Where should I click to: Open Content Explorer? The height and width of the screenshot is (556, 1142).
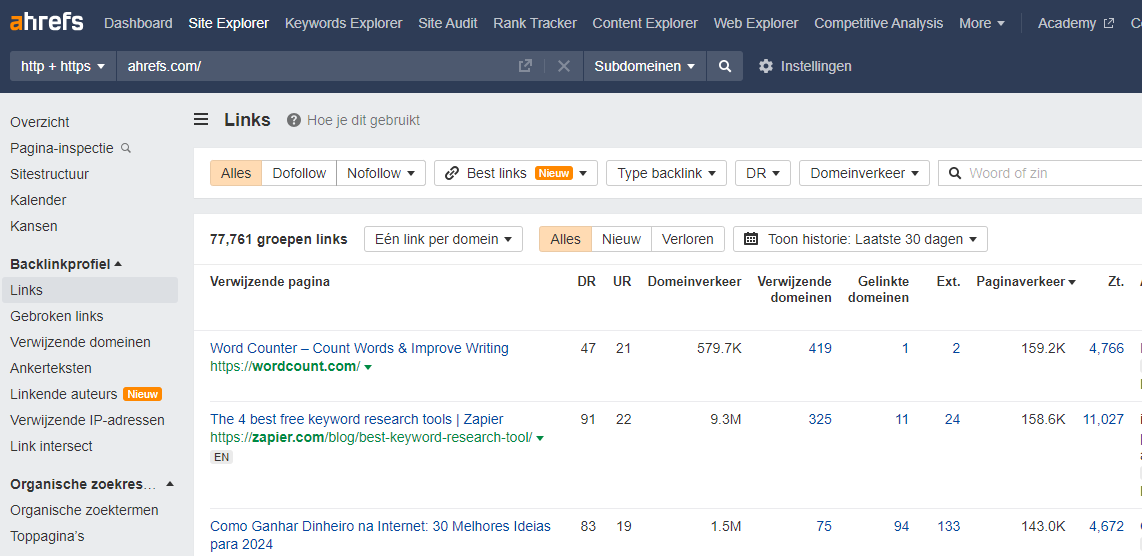(x=645, y=23)
